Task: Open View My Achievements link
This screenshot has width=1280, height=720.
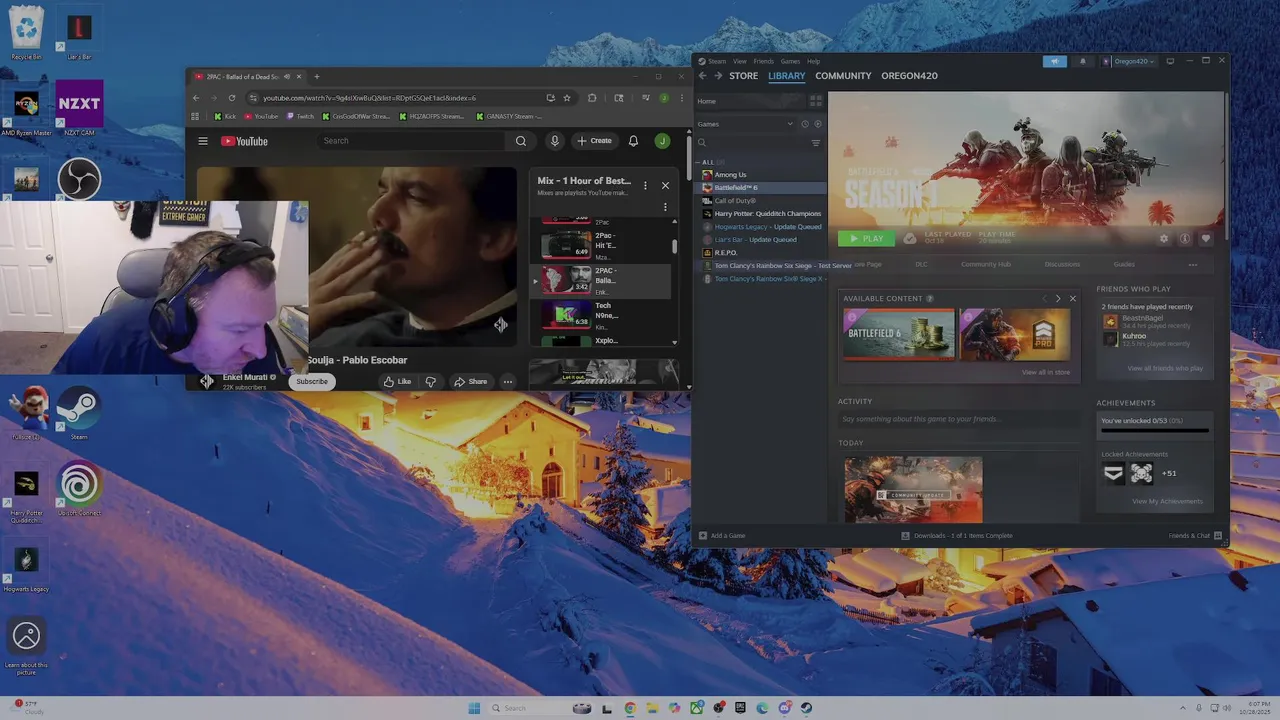Action: pyautogui.click(x=1167, y=501)
